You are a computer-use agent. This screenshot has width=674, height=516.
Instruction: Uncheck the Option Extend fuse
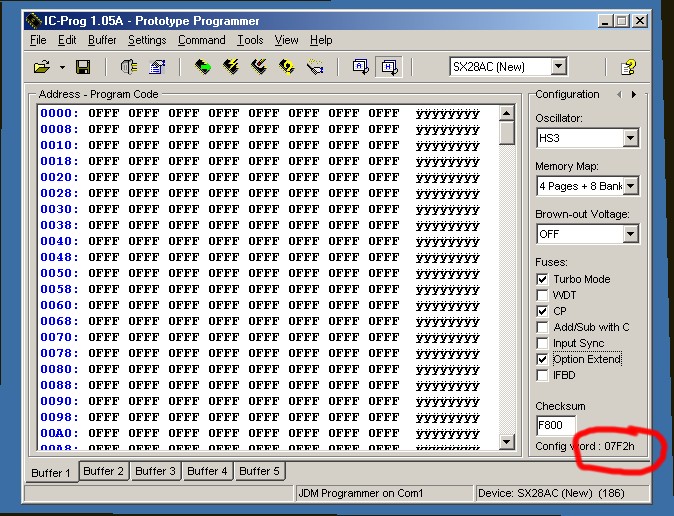(x=542, y=359)
